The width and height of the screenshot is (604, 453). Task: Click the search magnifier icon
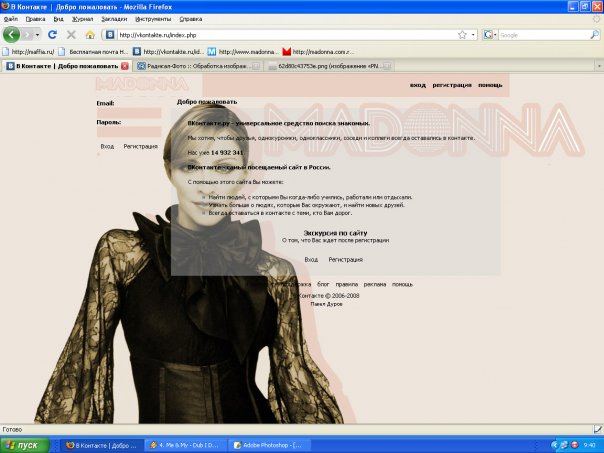pos(595,35)
